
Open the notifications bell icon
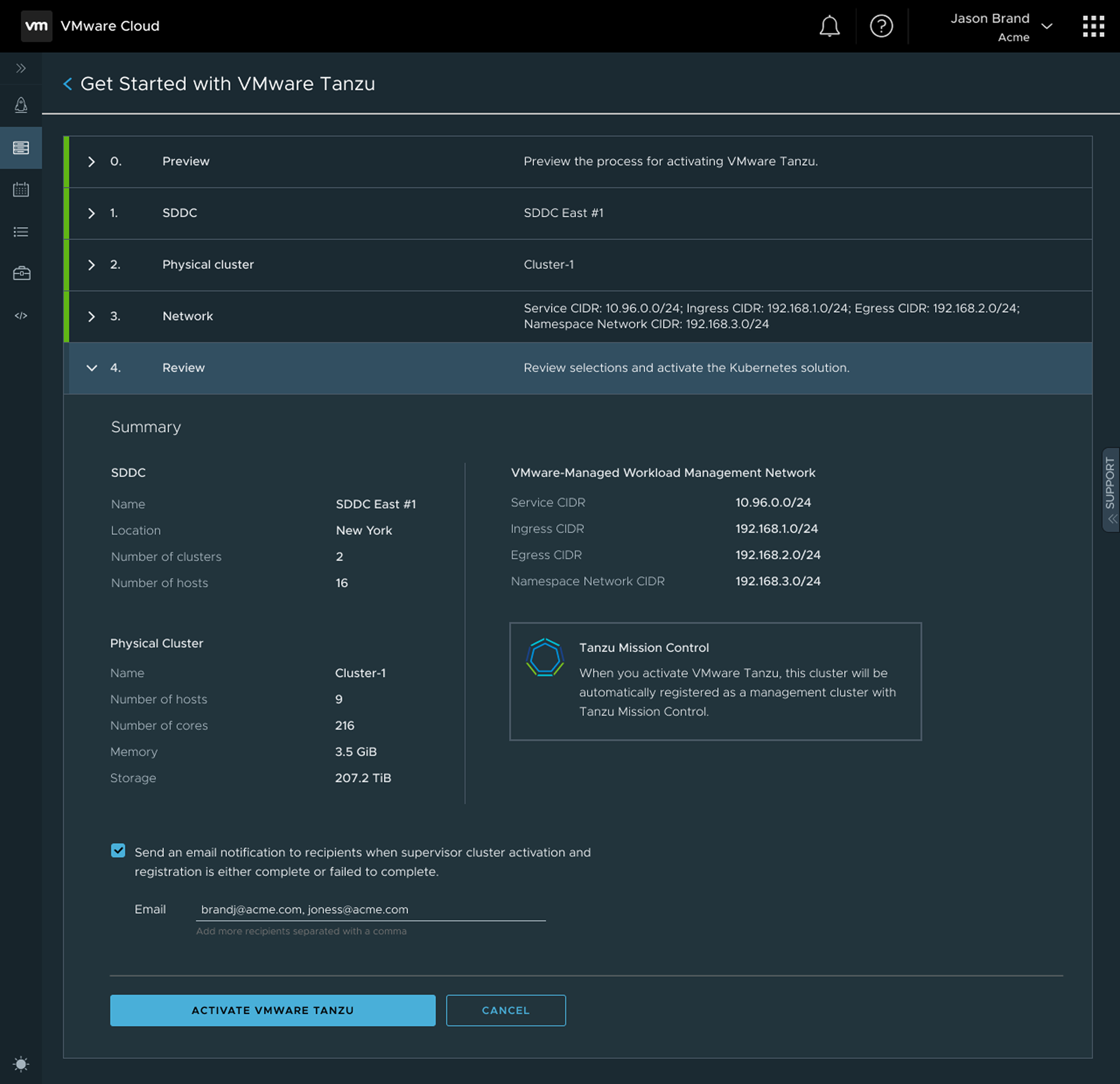point(829,26)
